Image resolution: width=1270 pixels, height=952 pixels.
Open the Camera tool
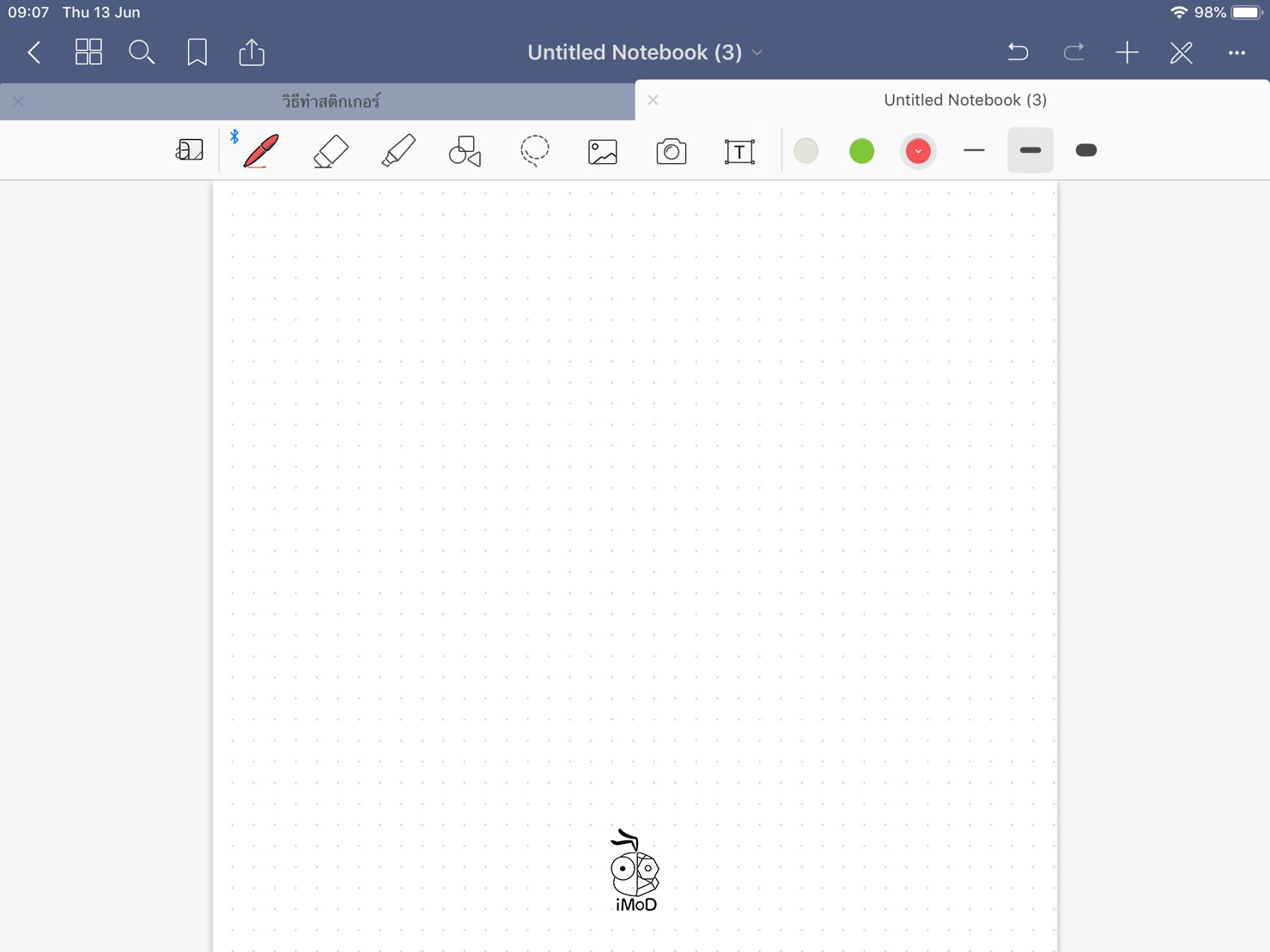671,152
